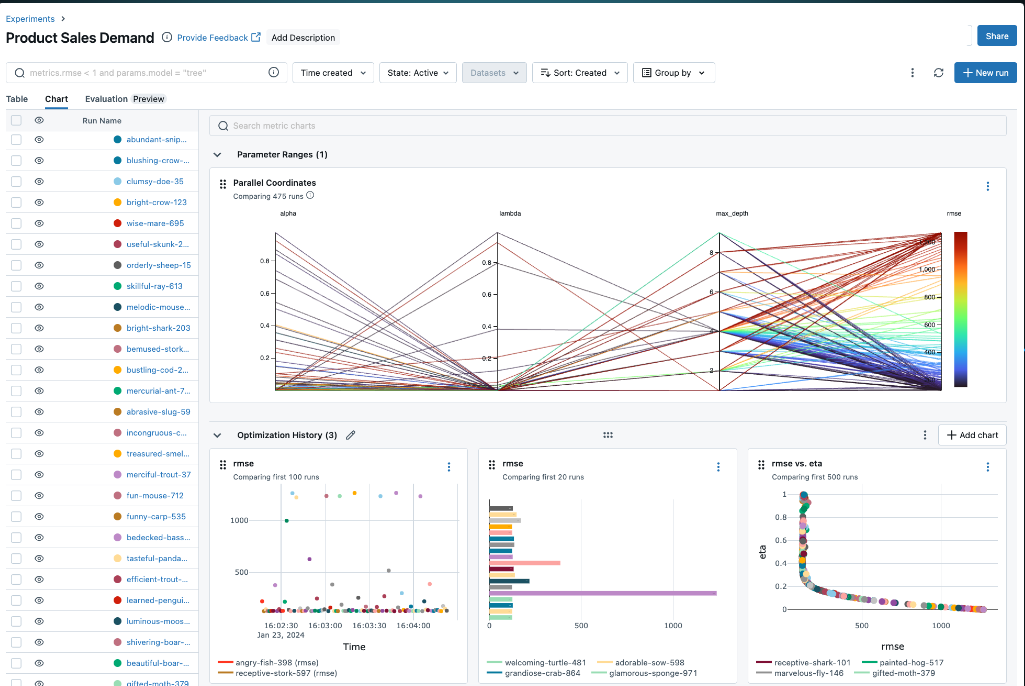Check the bright-crow-123 run checkbox

point(16,202)
